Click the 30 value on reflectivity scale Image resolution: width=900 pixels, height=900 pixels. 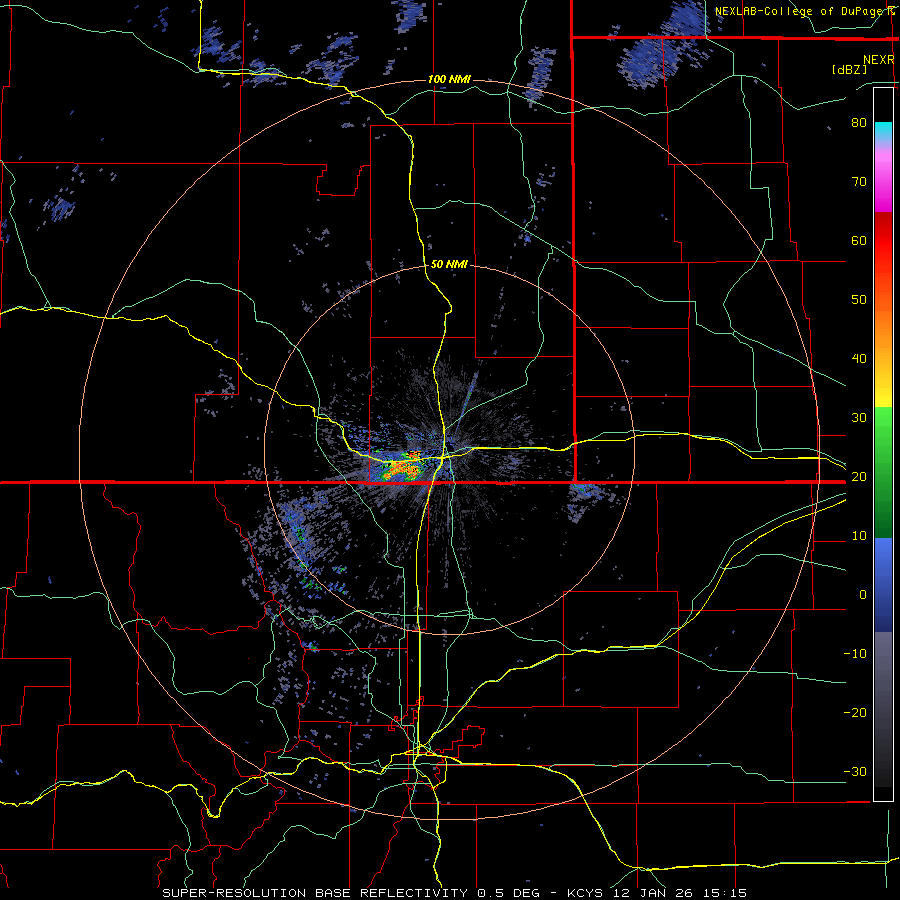tap(859, 418)
